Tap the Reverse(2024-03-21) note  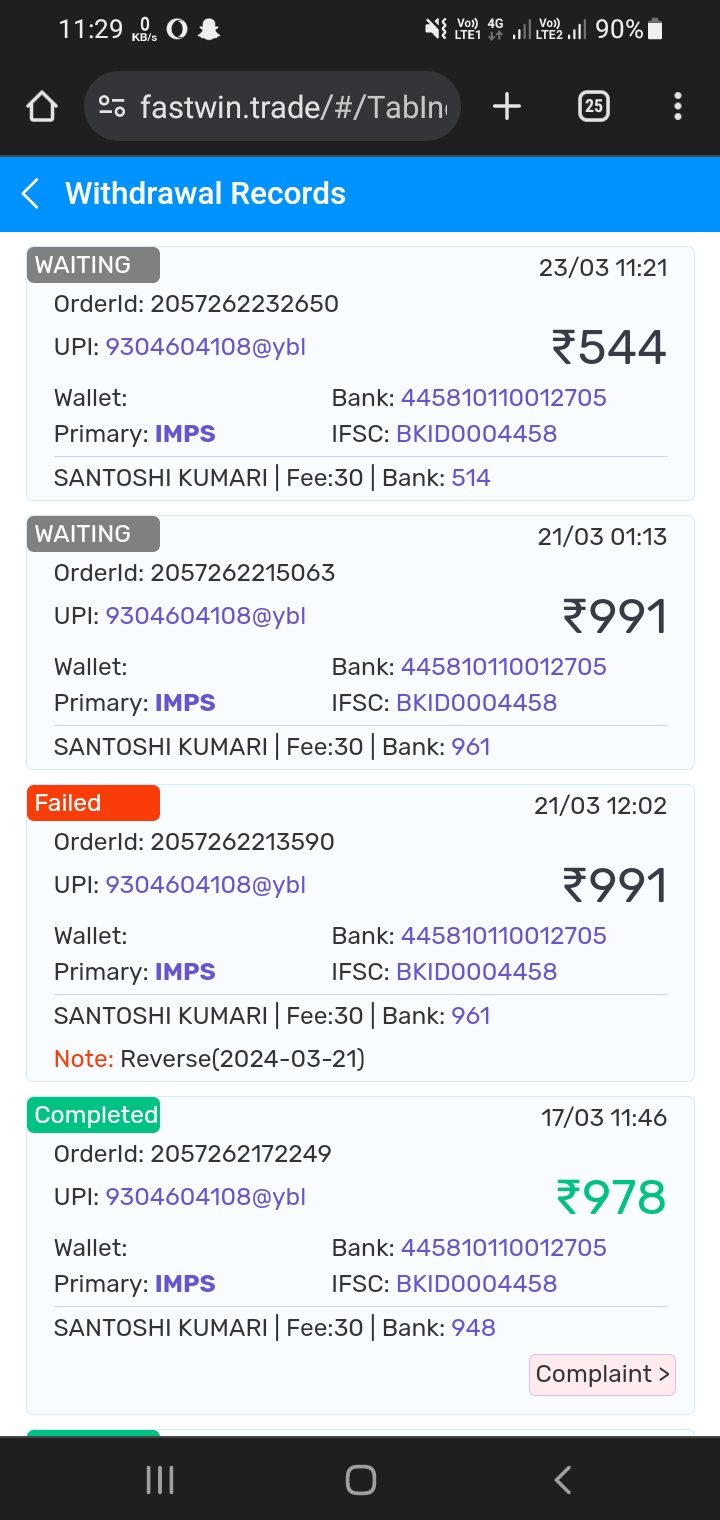coord(242,1058)
